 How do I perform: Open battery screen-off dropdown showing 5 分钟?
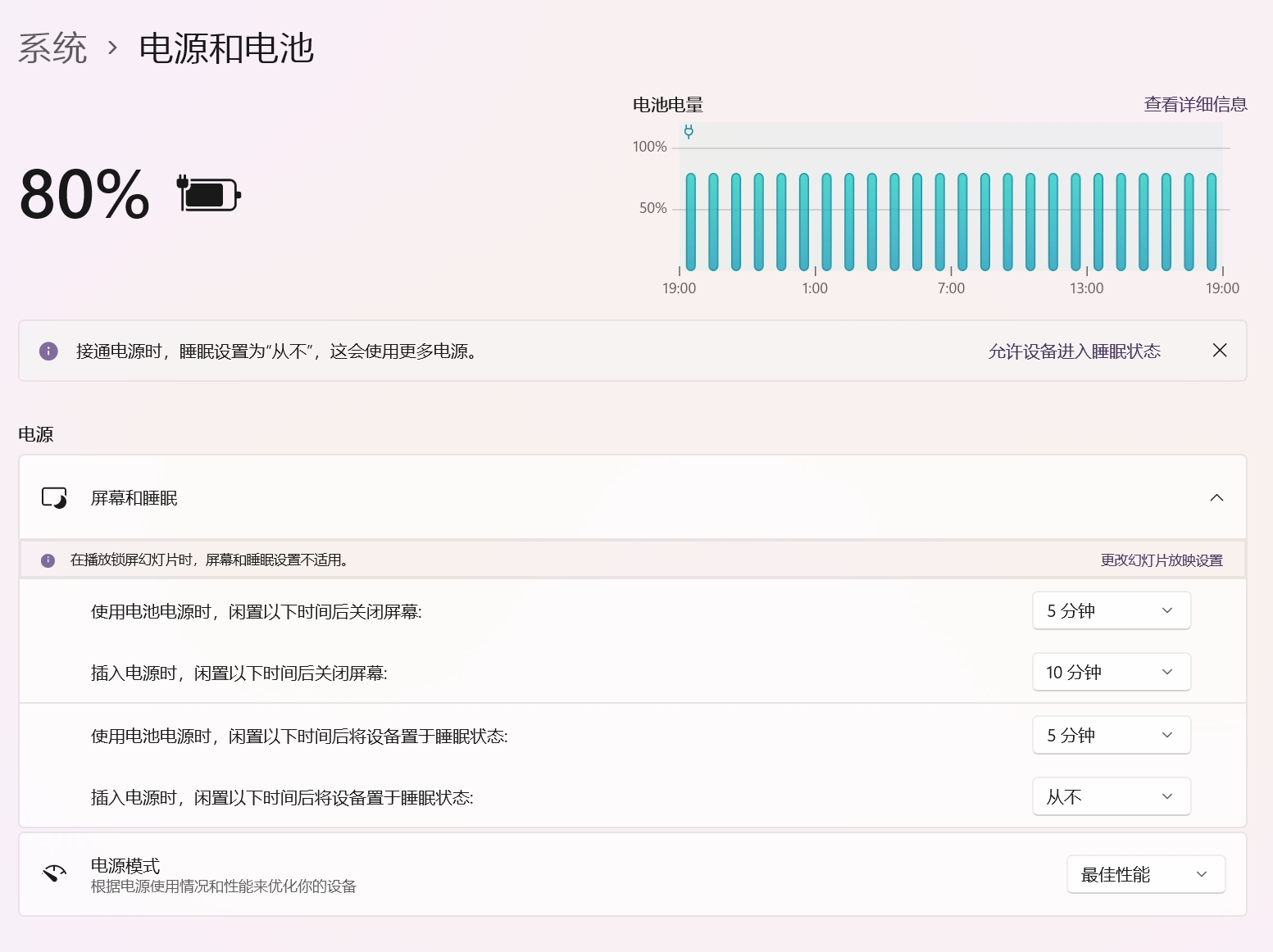pyautogui.click(x=1111, y=610)
